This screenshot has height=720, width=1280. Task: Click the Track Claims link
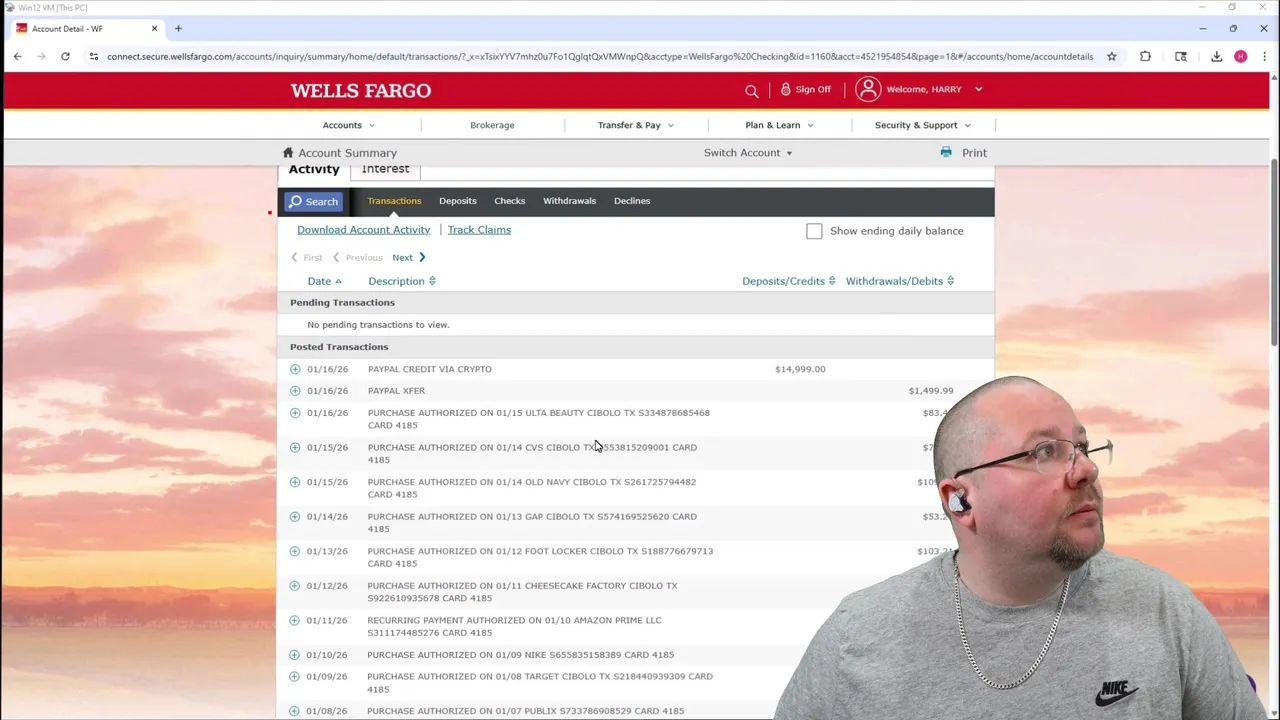tap(479, 230)
